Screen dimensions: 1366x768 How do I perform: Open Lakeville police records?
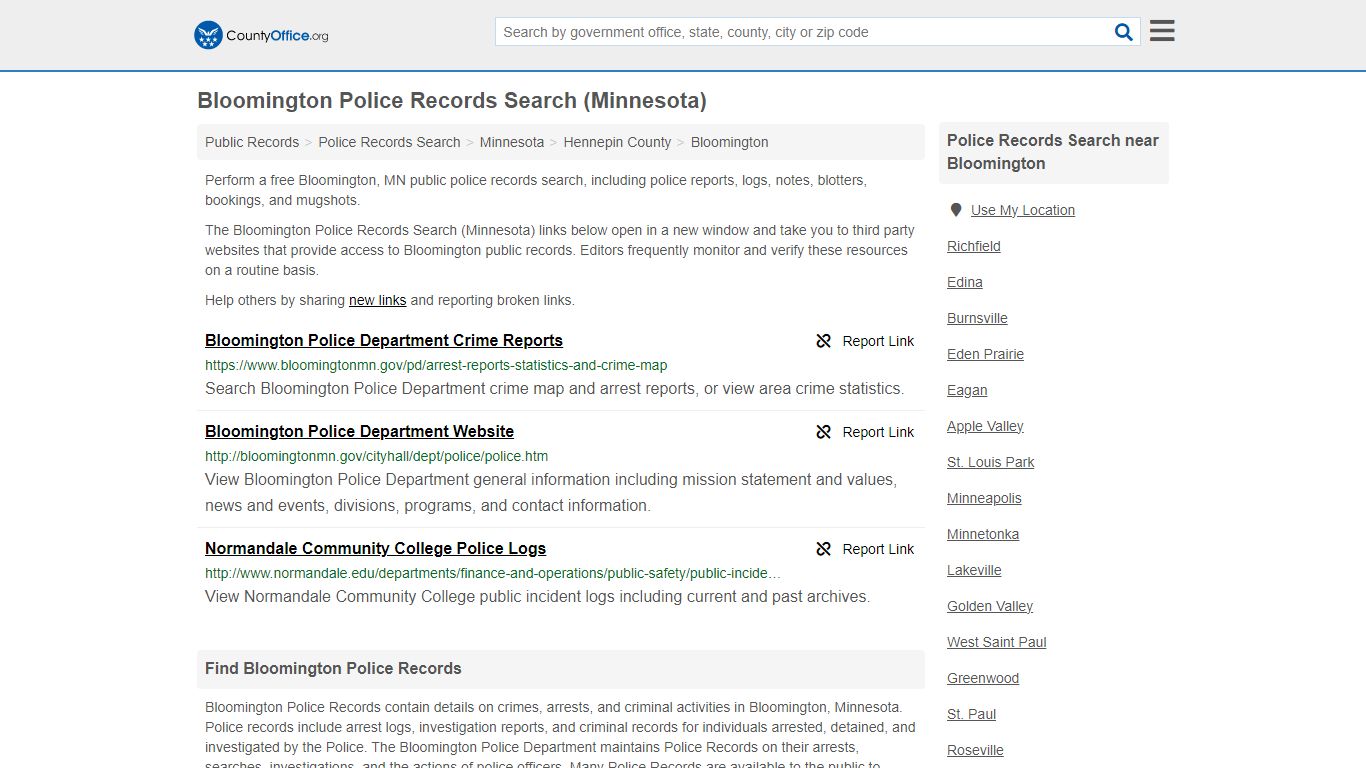[974, 570]
